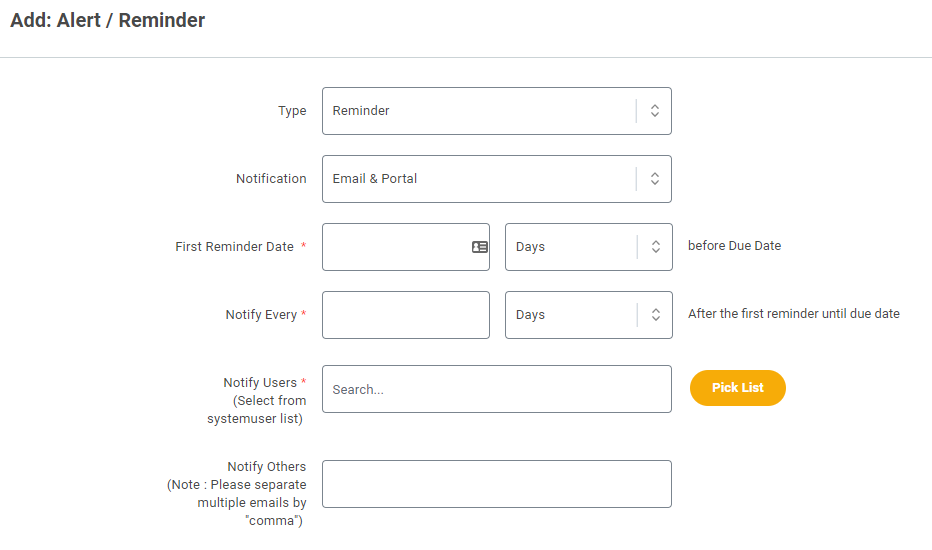Image resolution: width=932 pixels, height=550 pixels.
Task: Click 'After the first reminder until due date' text
Action: (794, 313)
